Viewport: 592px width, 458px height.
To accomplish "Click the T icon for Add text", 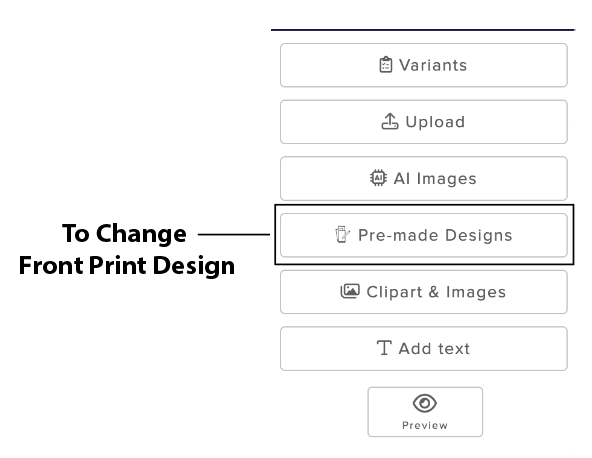I will click(384, 348).
